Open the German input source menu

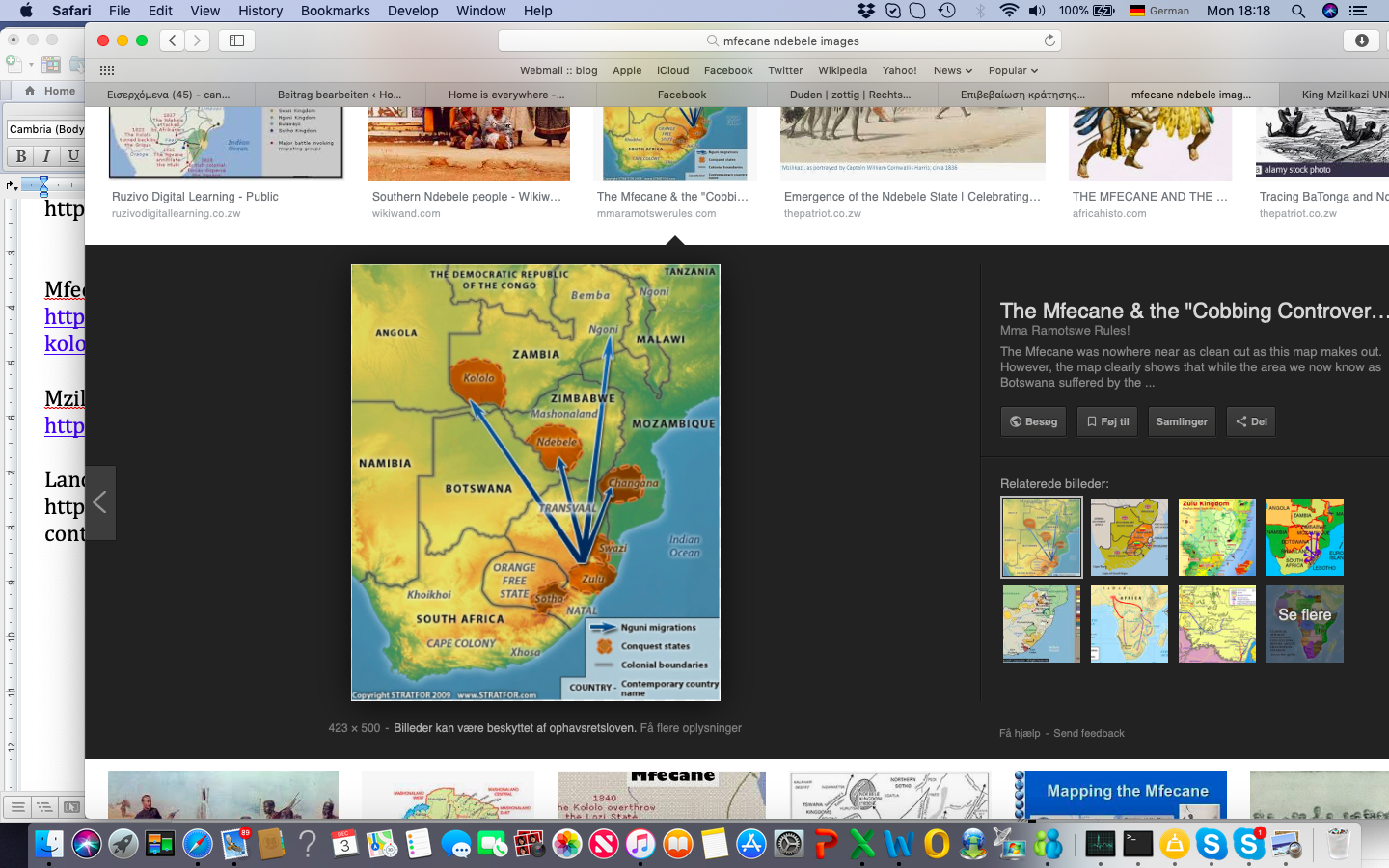[1159, 11]
